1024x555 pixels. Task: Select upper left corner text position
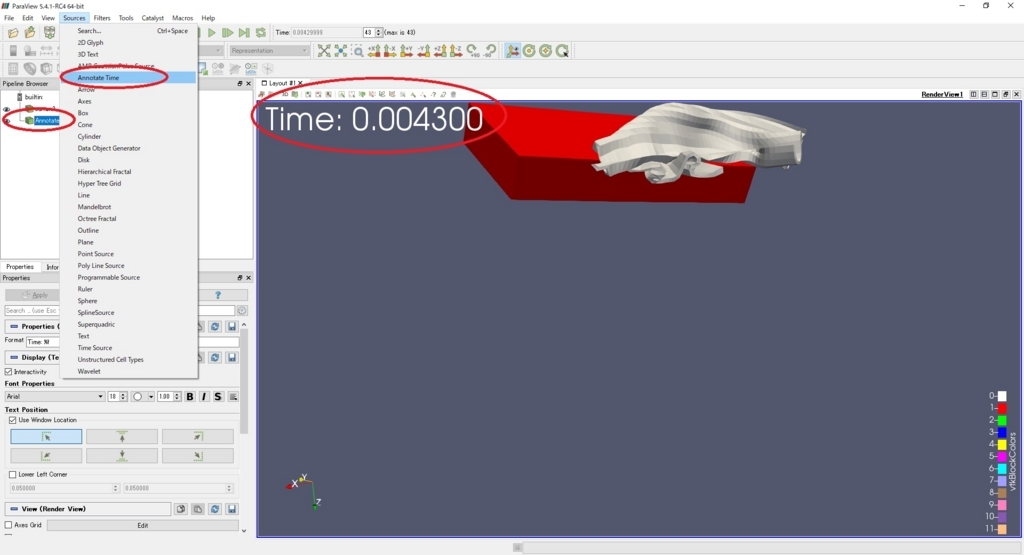pos(46,436)
